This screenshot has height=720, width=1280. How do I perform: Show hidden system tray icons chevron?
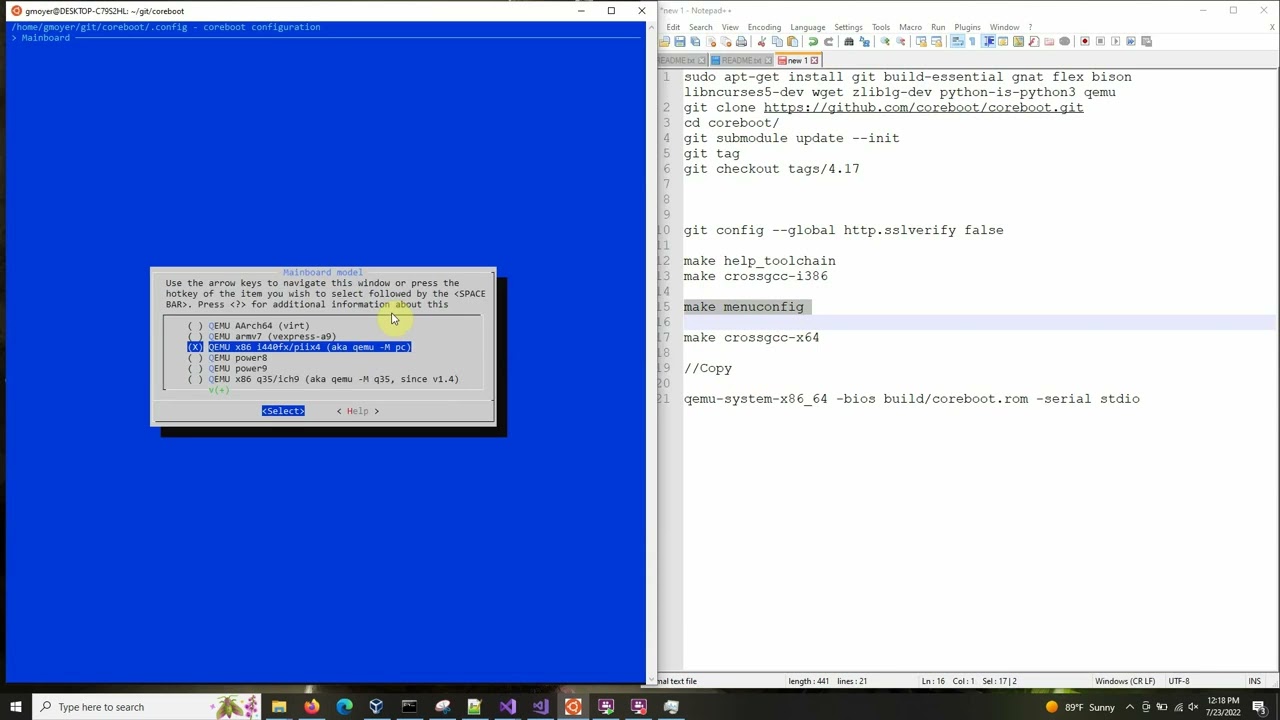(x=1130, y=707)
